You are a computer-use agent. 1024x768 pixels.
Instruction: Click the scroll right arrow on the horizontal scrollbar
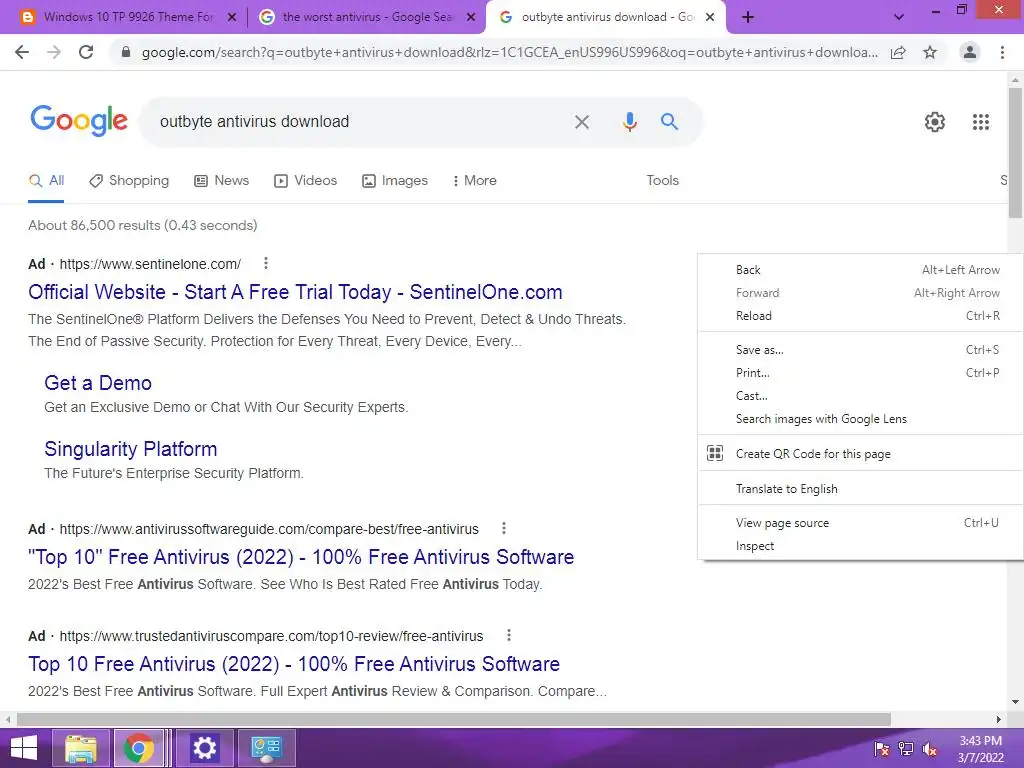[999, 719]
